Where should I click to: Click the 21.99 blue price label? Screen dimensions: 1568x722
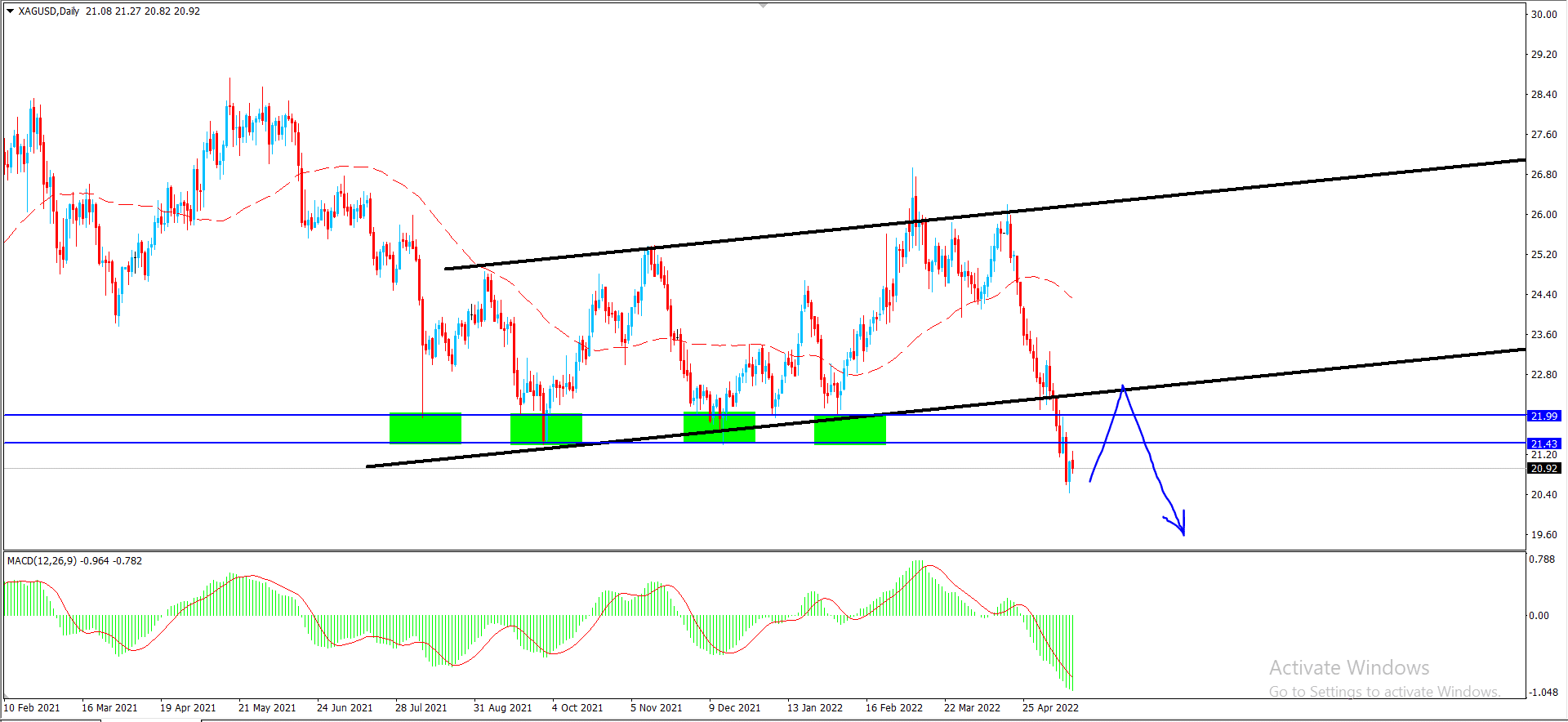click(x=1543, y=416)
